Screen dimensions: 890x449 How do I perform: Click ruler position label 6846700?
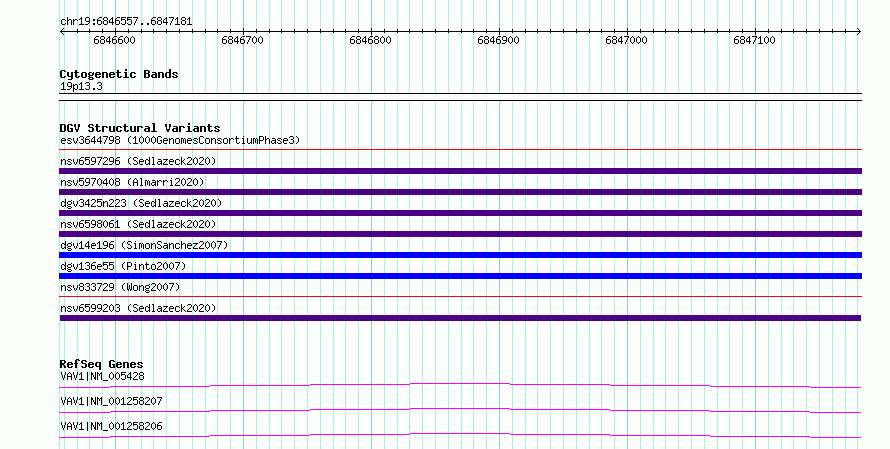242,40
